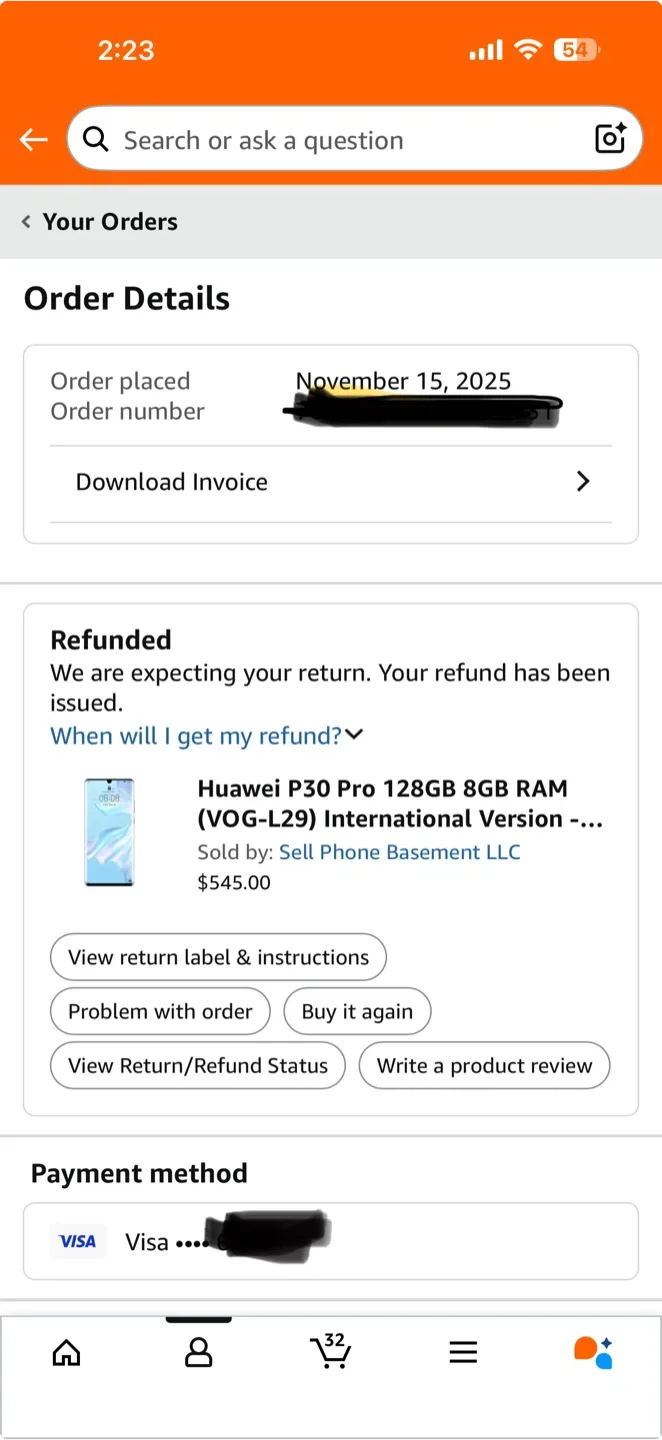Report a problem with the order
The height and width of the screenshot is (1440, 662).
click(x=160, y=1011)
